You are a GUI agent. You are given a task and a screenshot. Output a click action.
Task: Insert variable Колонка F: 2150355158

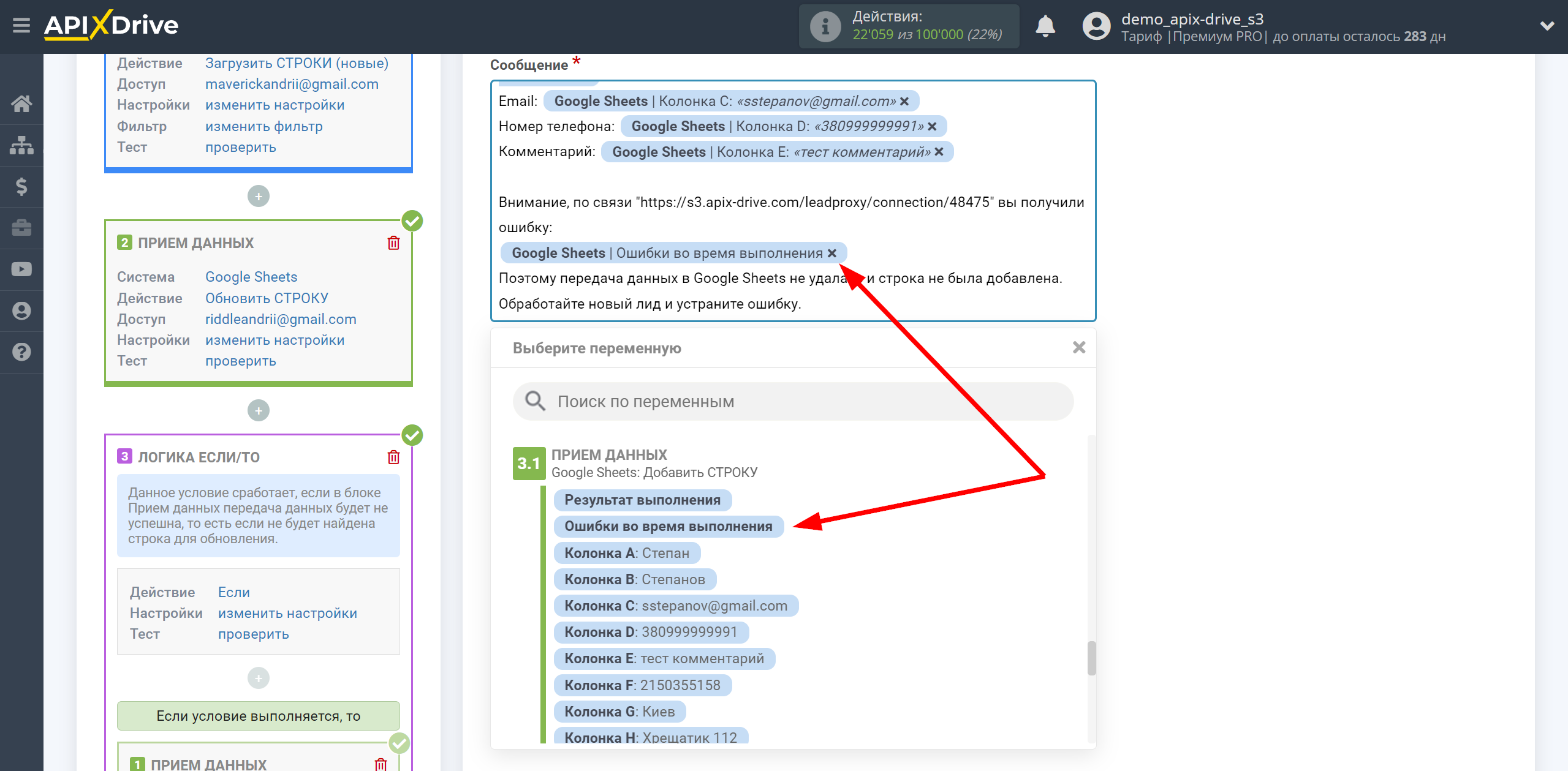click(x=642, y=685)
